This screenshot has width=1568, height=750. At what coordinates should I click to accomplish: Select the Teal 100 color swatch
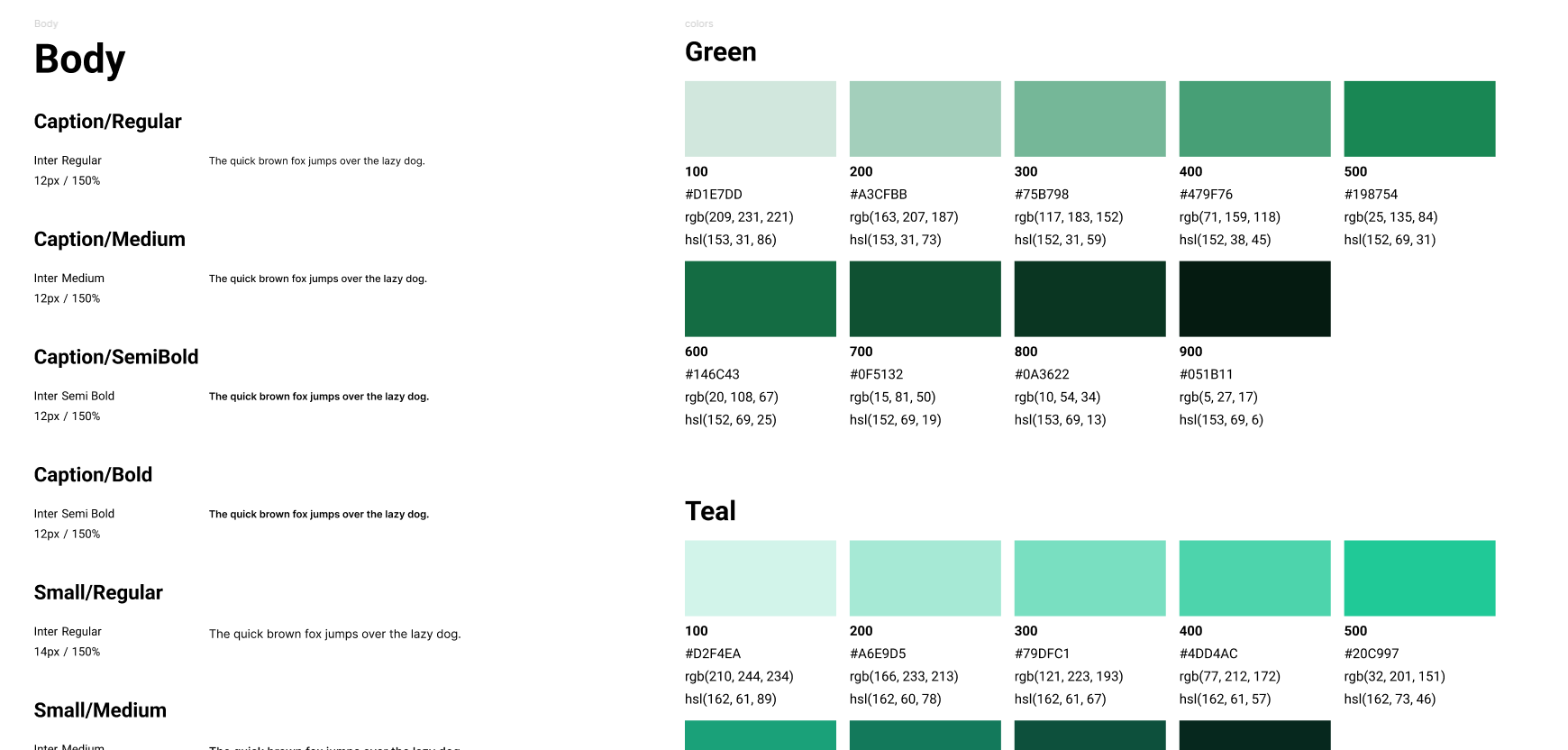pyautogui.click(x=760, y=578)
